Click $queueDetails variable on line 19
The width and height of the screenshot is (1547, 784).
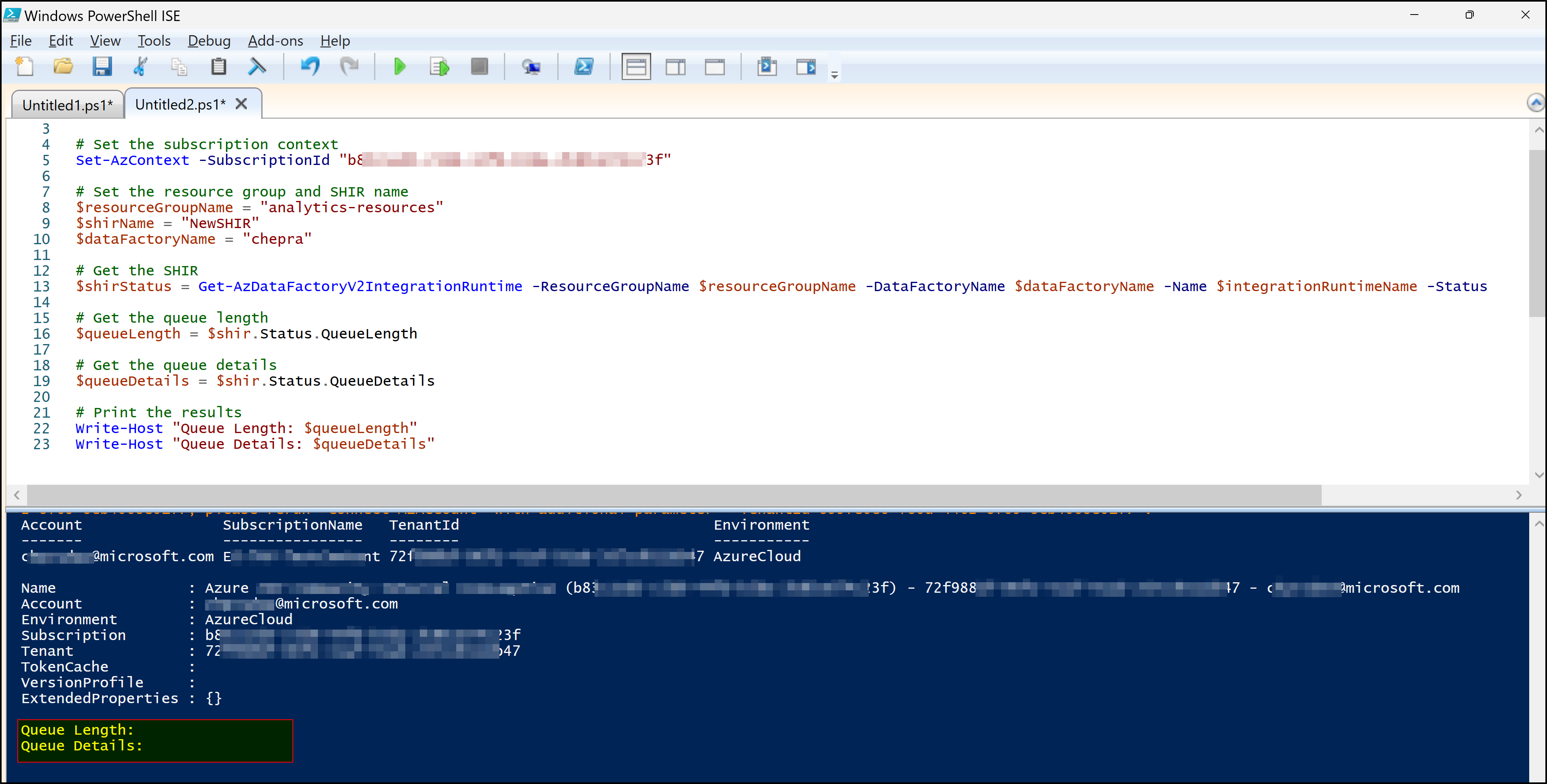click(x=132, y=381)
